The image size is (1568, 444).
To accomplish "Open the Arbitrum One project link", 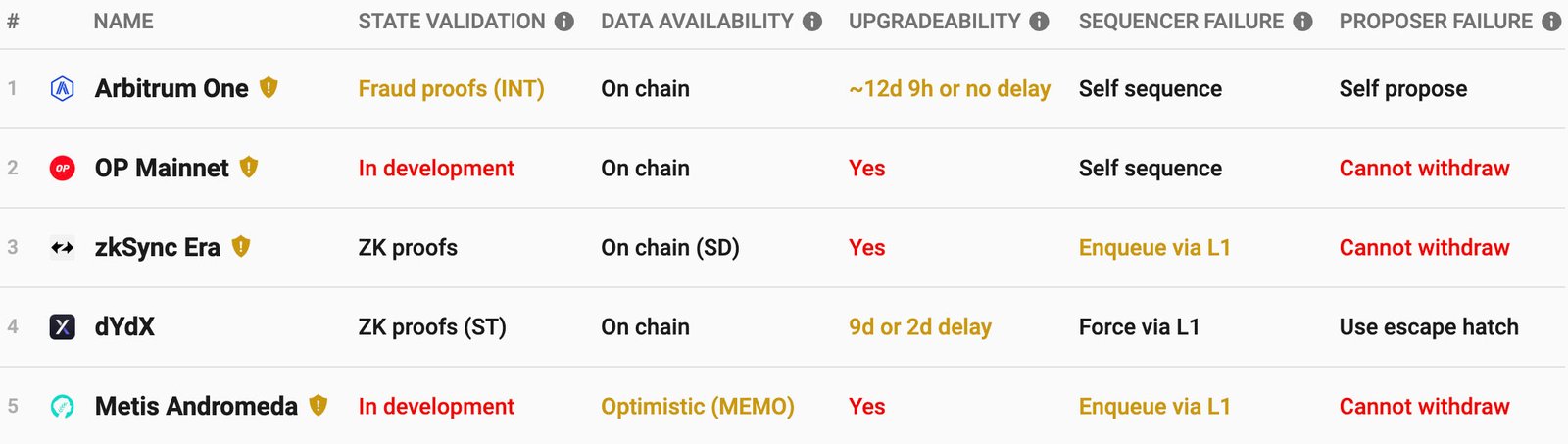I will [171, 89].
